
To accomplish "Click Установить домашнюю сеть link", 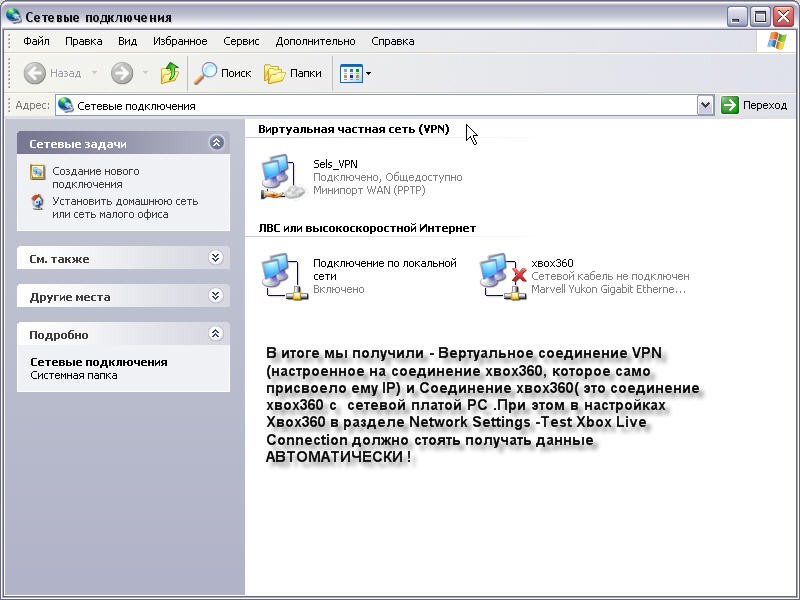I will [x=125, y=208].
